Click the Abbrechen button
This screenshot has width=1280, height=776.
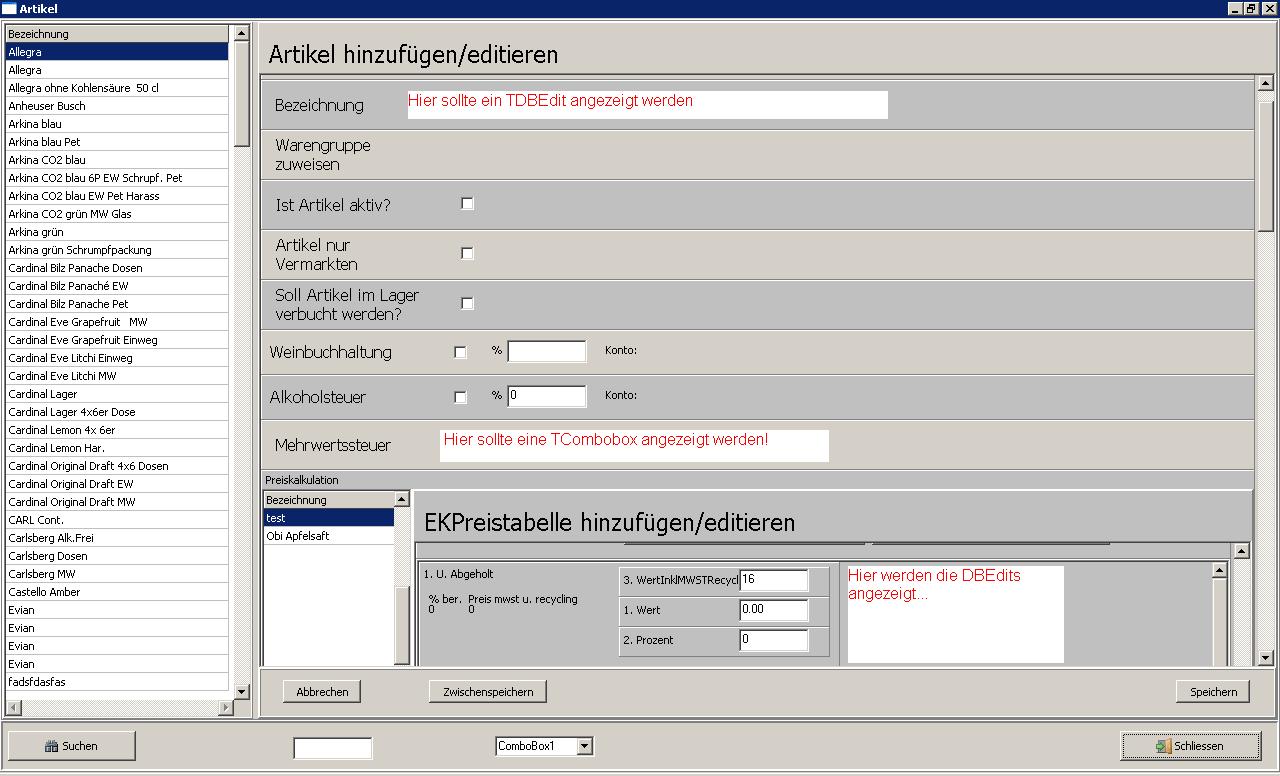322,691
